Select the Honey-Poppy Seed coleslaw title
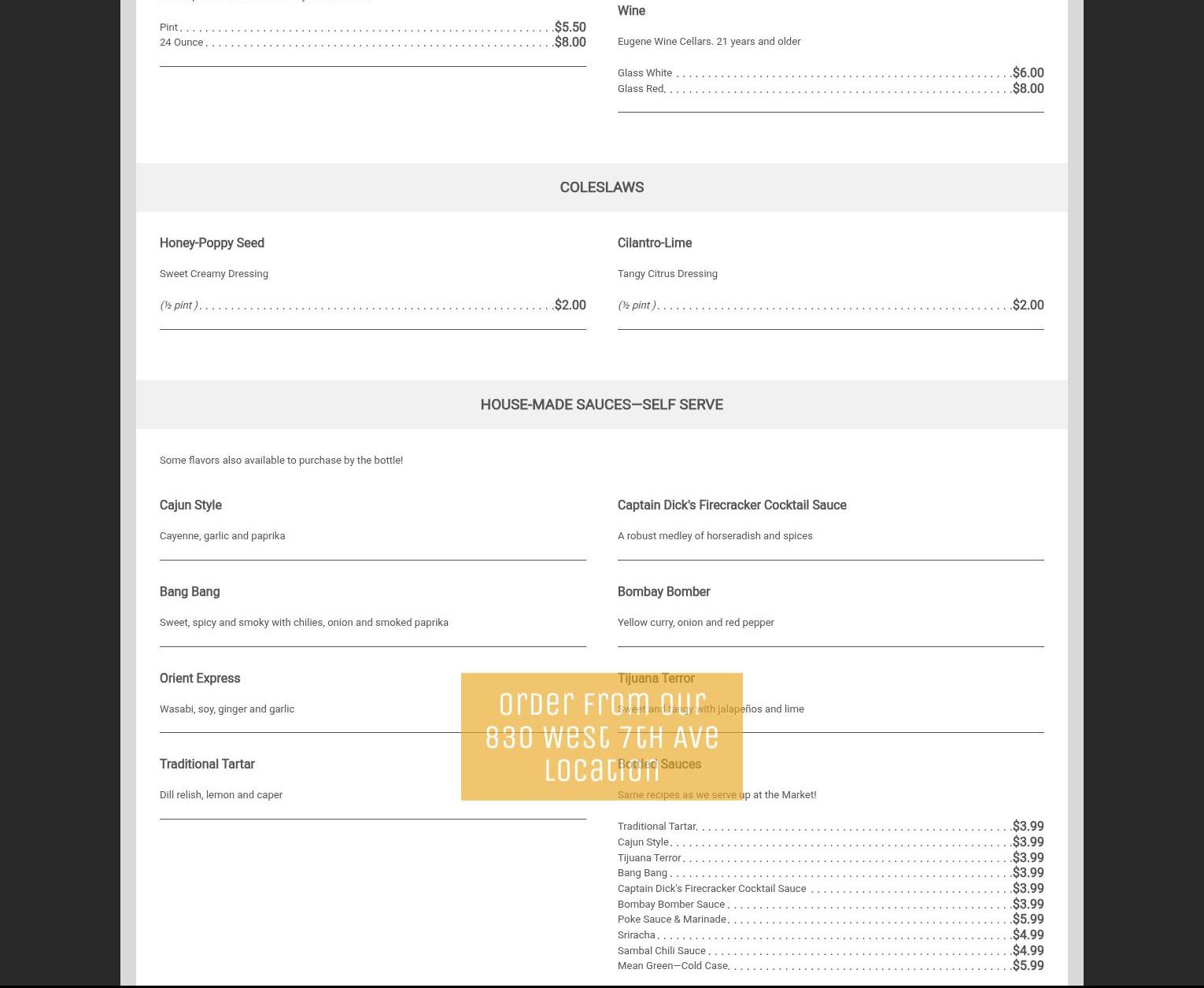Screen dimensions: 1204x988 click(x=212, y=243)
